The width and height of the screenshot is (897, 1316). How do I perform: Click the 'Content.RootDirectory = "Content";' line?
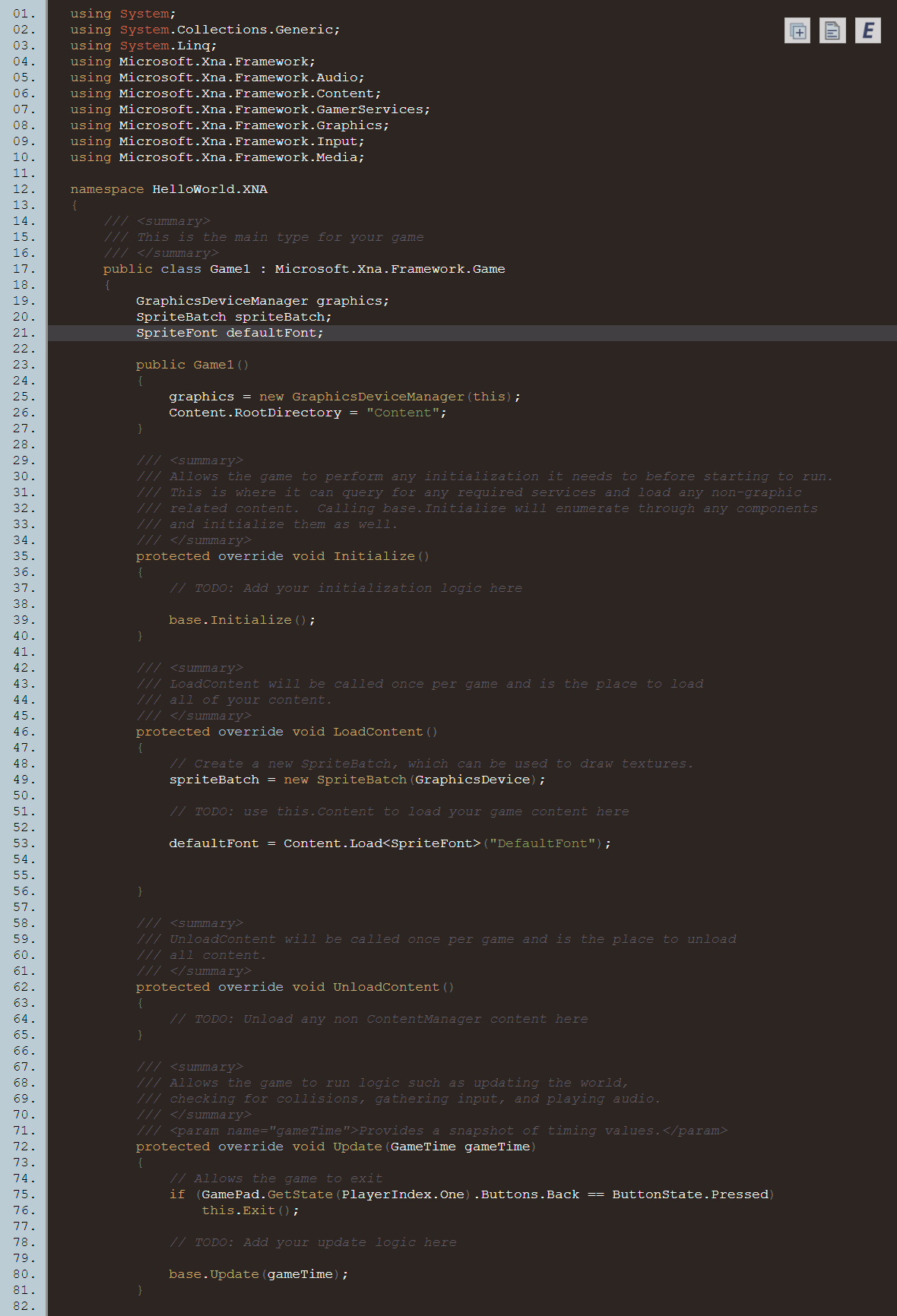point(308,413)
